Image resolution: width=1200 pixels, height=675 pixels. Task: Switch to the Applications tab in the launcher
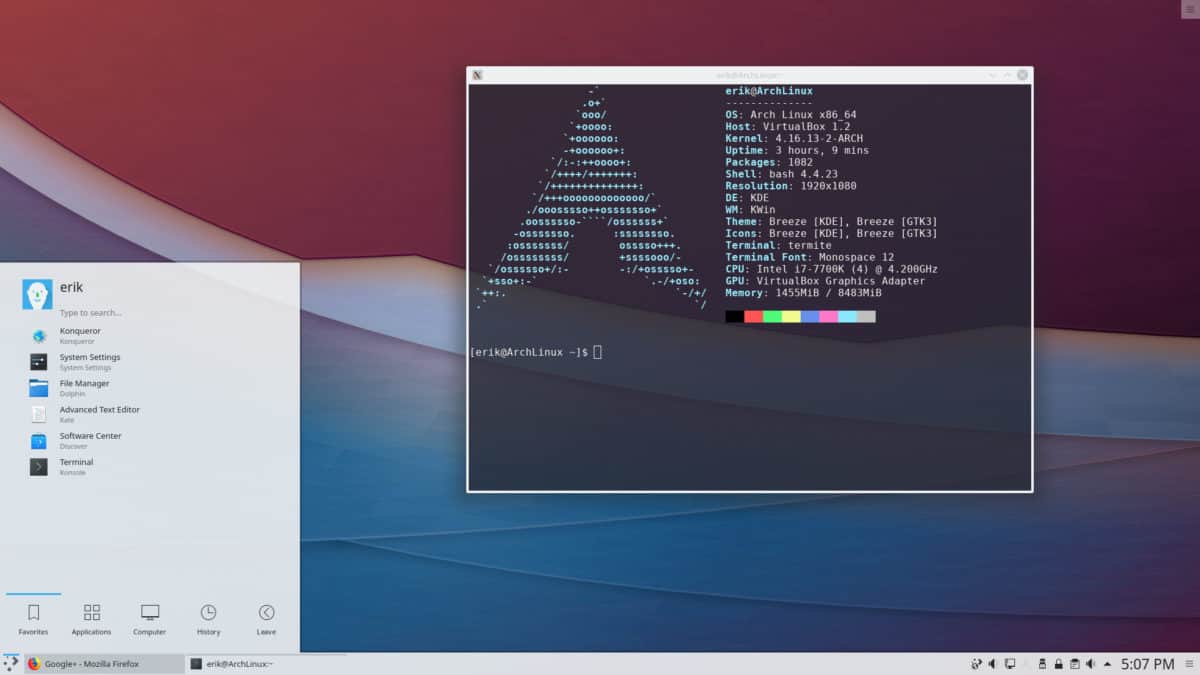point(91,618)
